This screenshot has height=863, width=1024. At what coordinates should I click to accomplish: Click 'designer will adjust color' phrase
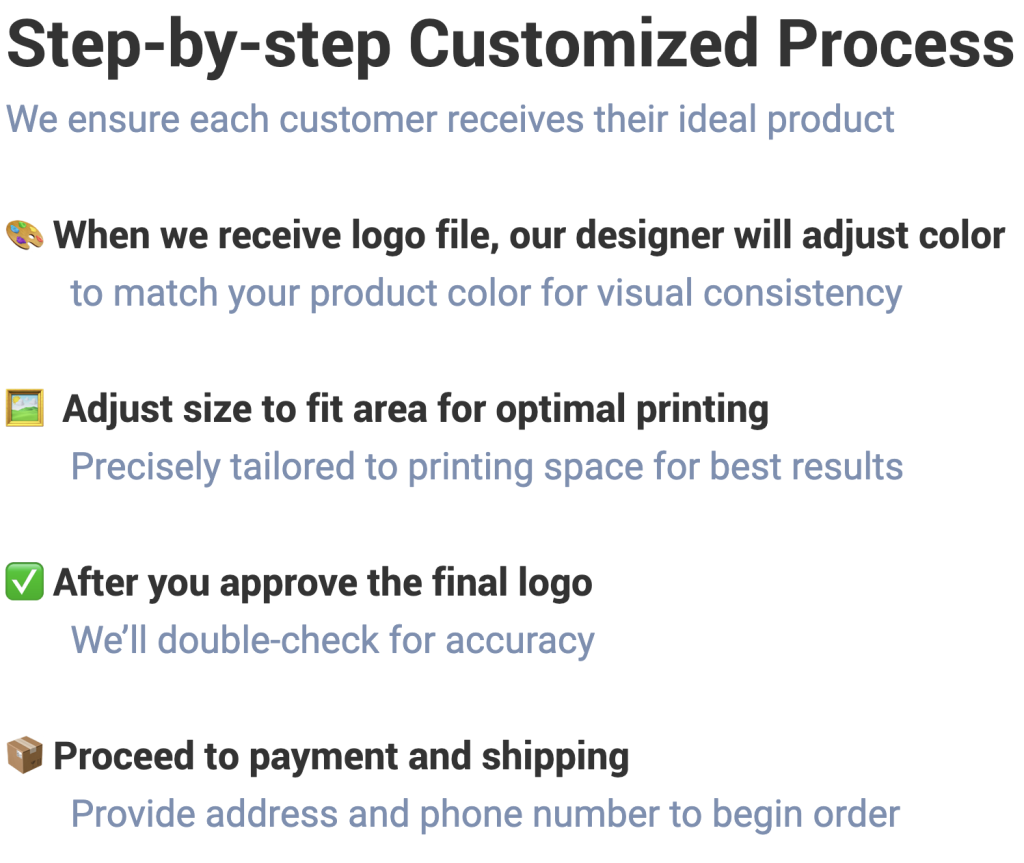tap(790, 235)
